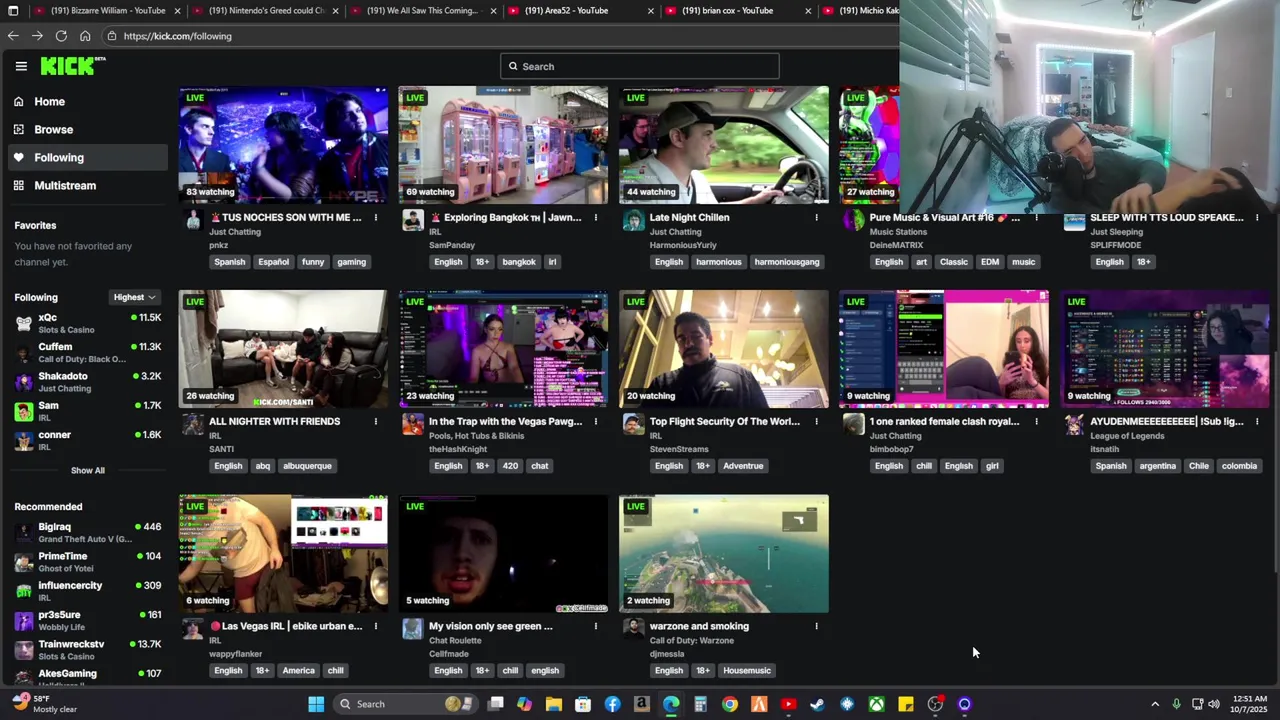Viewport: 1280px width, 720px height.
Task: Open options menu for TUS NOCHES stream
Action: (376, 217)
